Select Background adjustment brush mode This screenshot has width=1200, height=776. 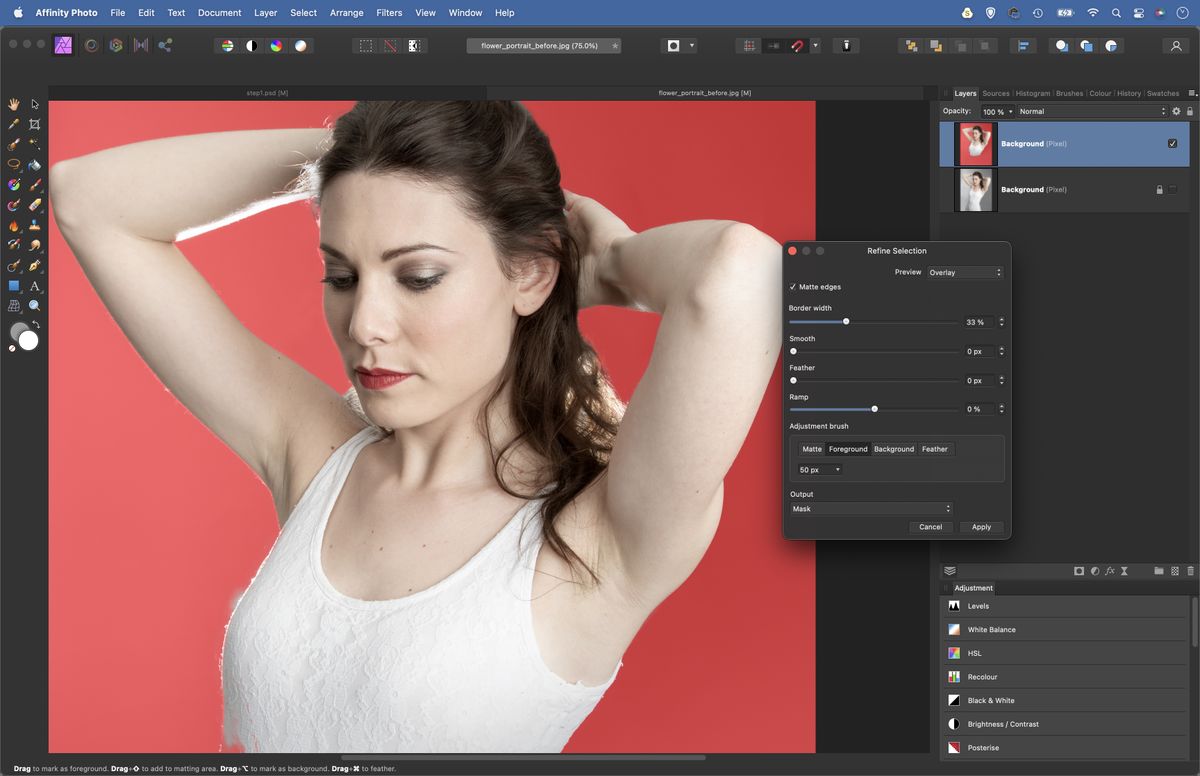coord(894,449)
